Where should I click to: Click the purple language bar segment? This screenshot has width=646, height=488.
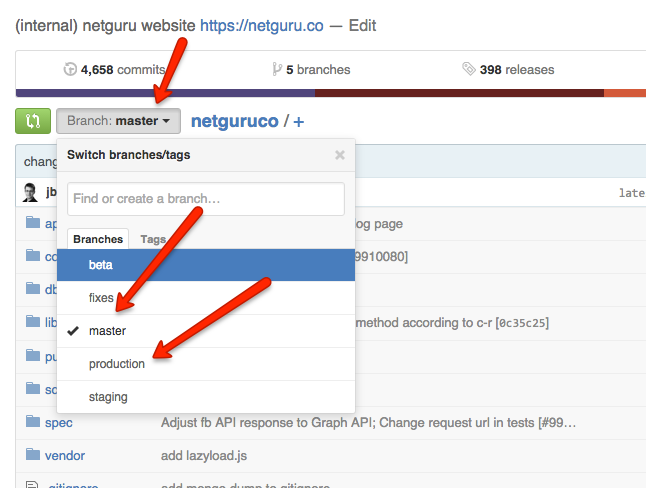[x=165, y=93]
